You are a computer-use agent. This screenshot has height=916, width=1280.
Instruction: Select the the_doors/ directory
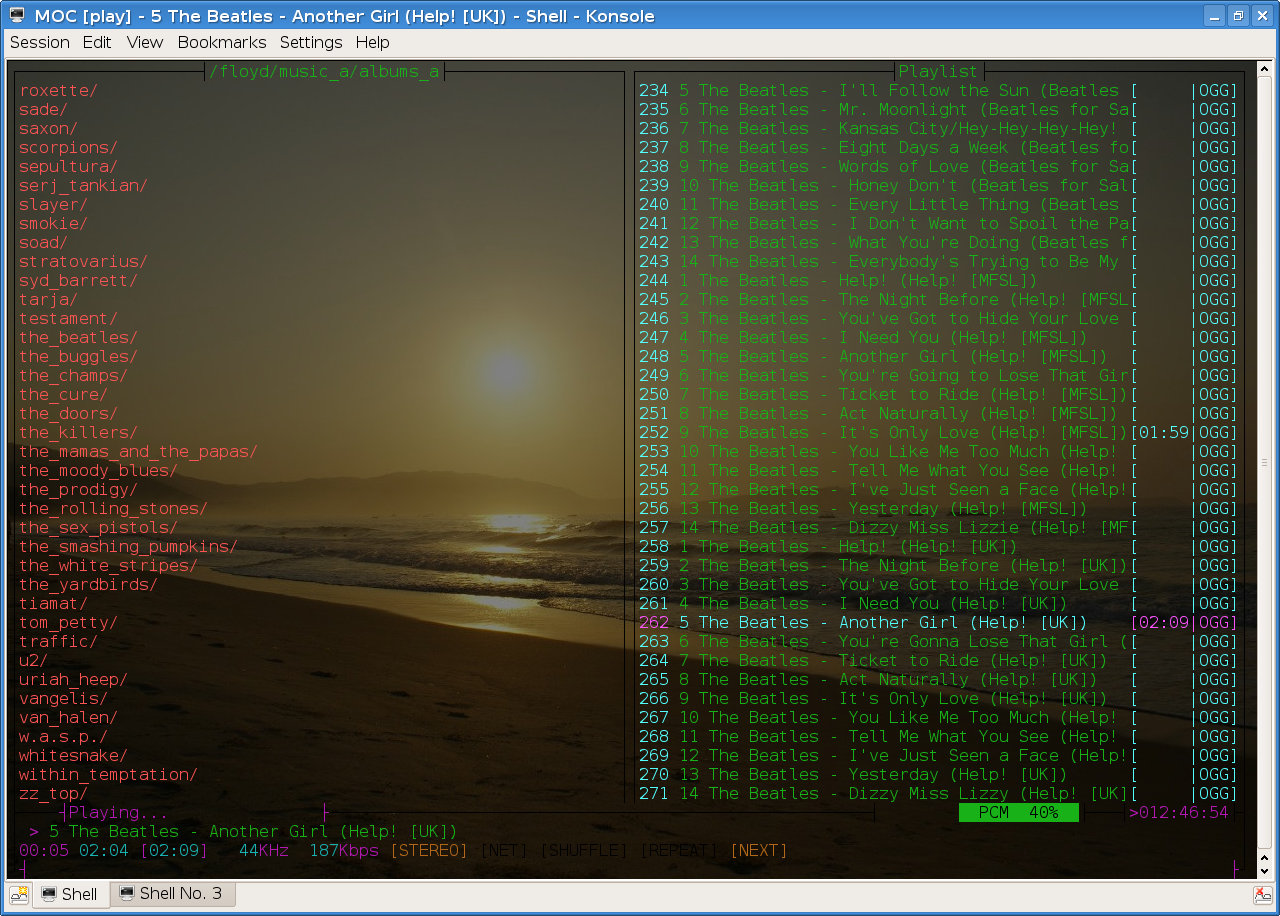coord(69,414)
